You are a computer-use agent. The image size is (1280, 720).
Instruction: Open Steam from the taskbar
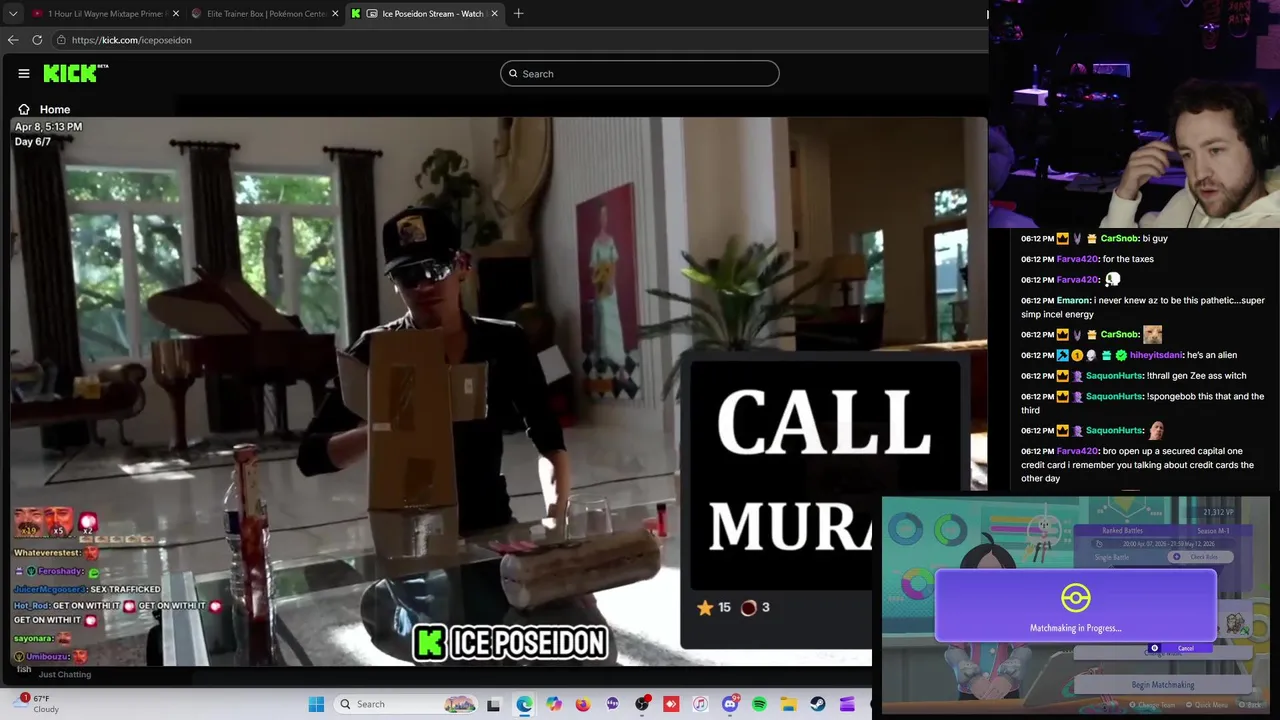click(818, 704)
